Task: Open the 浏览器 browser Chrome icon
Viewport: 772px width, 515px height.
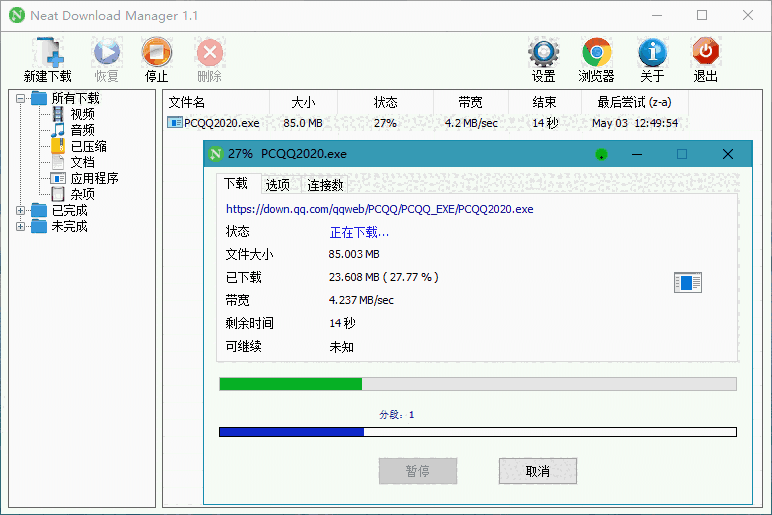Action: [x=596, y=52]
